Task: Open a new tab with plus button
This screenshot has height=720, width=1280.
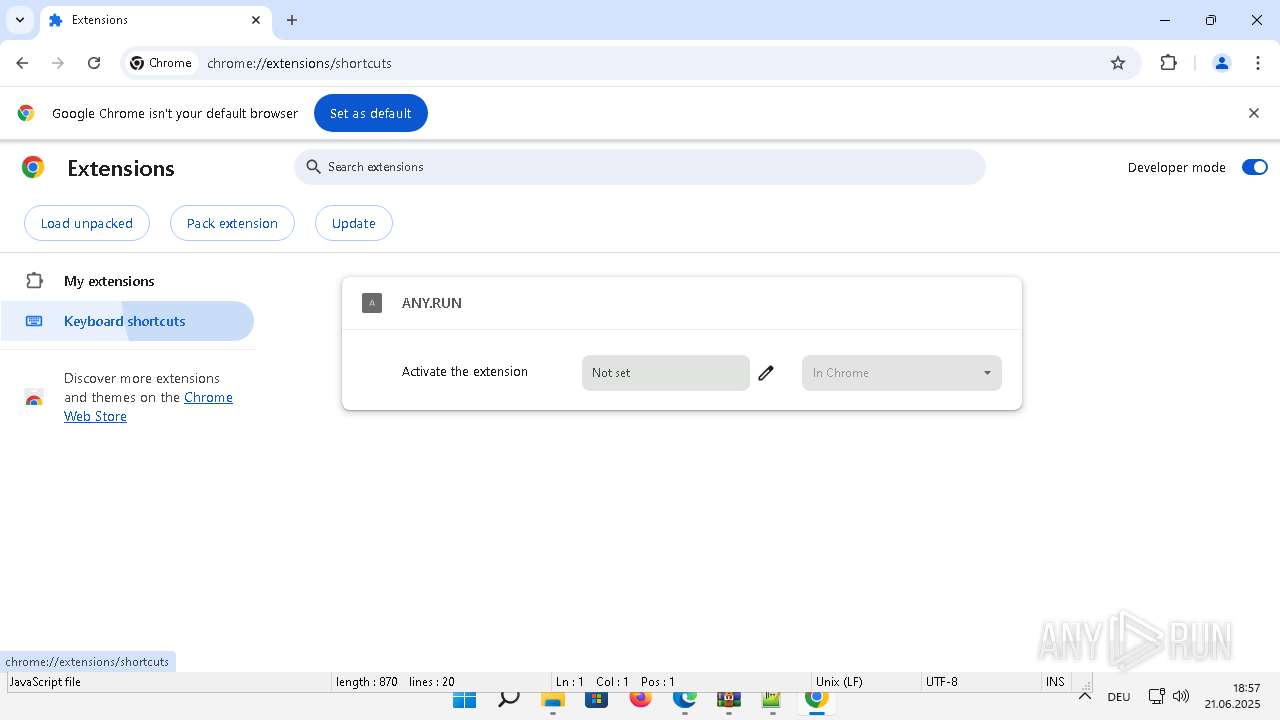Action: coord(292,20)
